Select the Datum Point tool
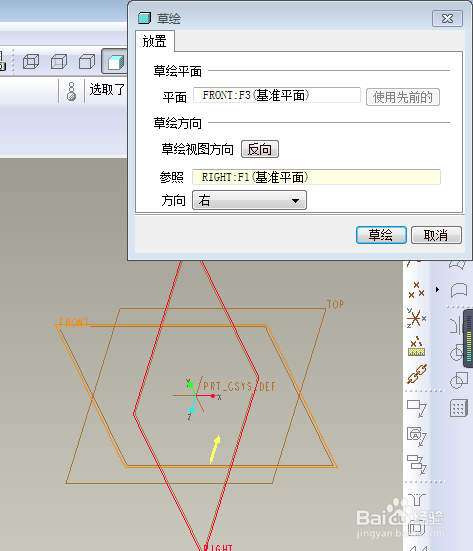This screenshot has width=473, height=551. click(x=416, y=290)
